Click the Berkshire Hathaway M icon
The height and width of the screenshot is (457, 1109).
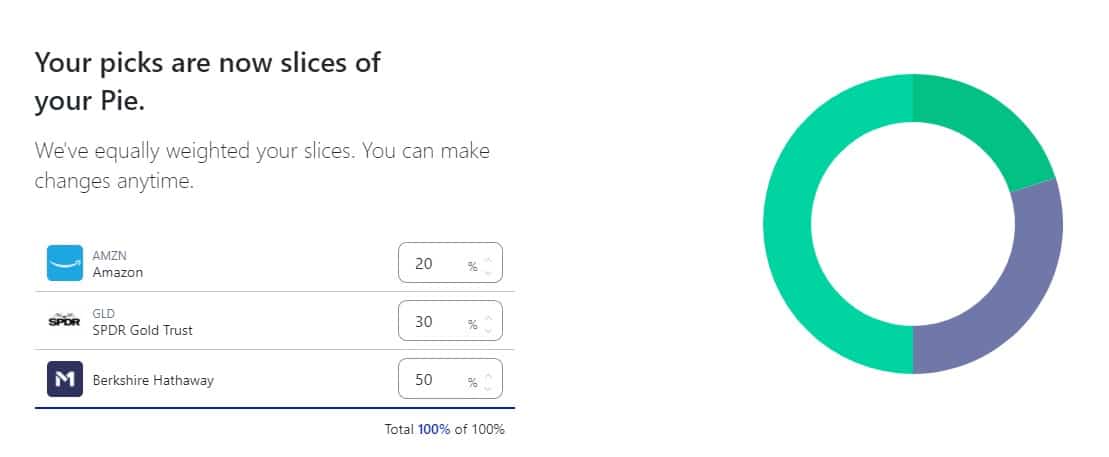pos(65,379)
